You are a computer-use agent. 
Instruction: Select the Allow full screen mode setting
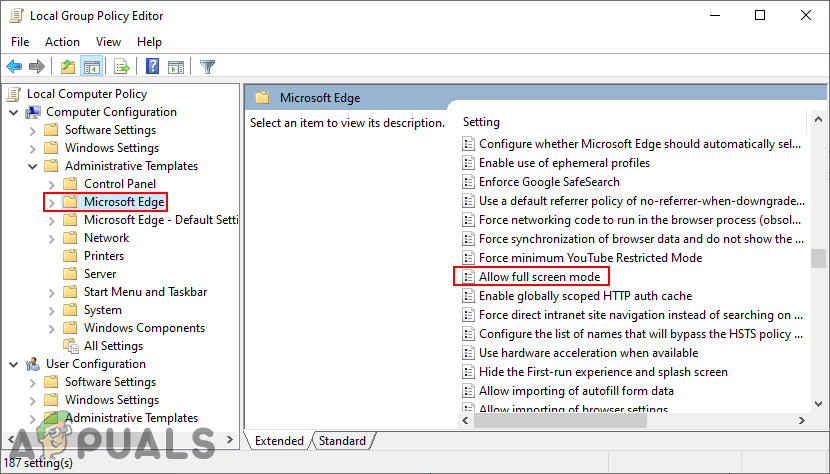[538, 277]
